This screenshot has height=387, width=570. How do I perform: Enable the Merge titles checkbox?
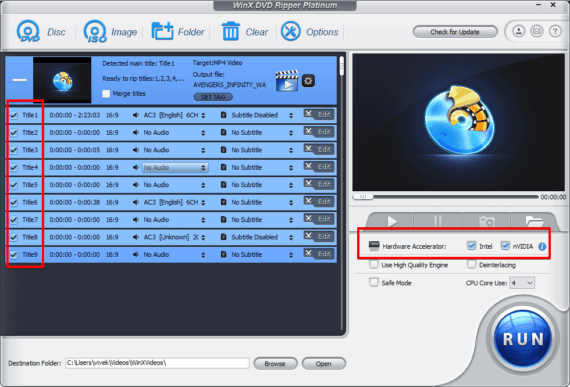pos(106,94)
